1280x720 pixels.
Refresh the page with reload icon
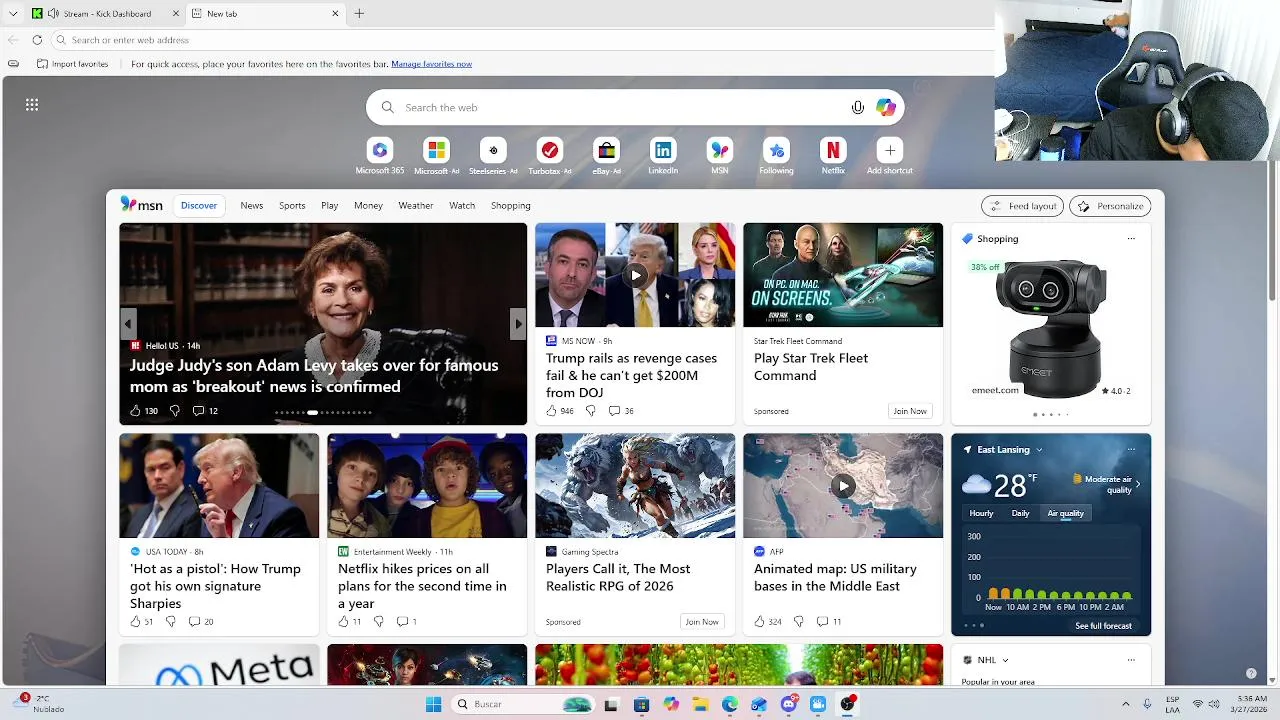[37, 40]
